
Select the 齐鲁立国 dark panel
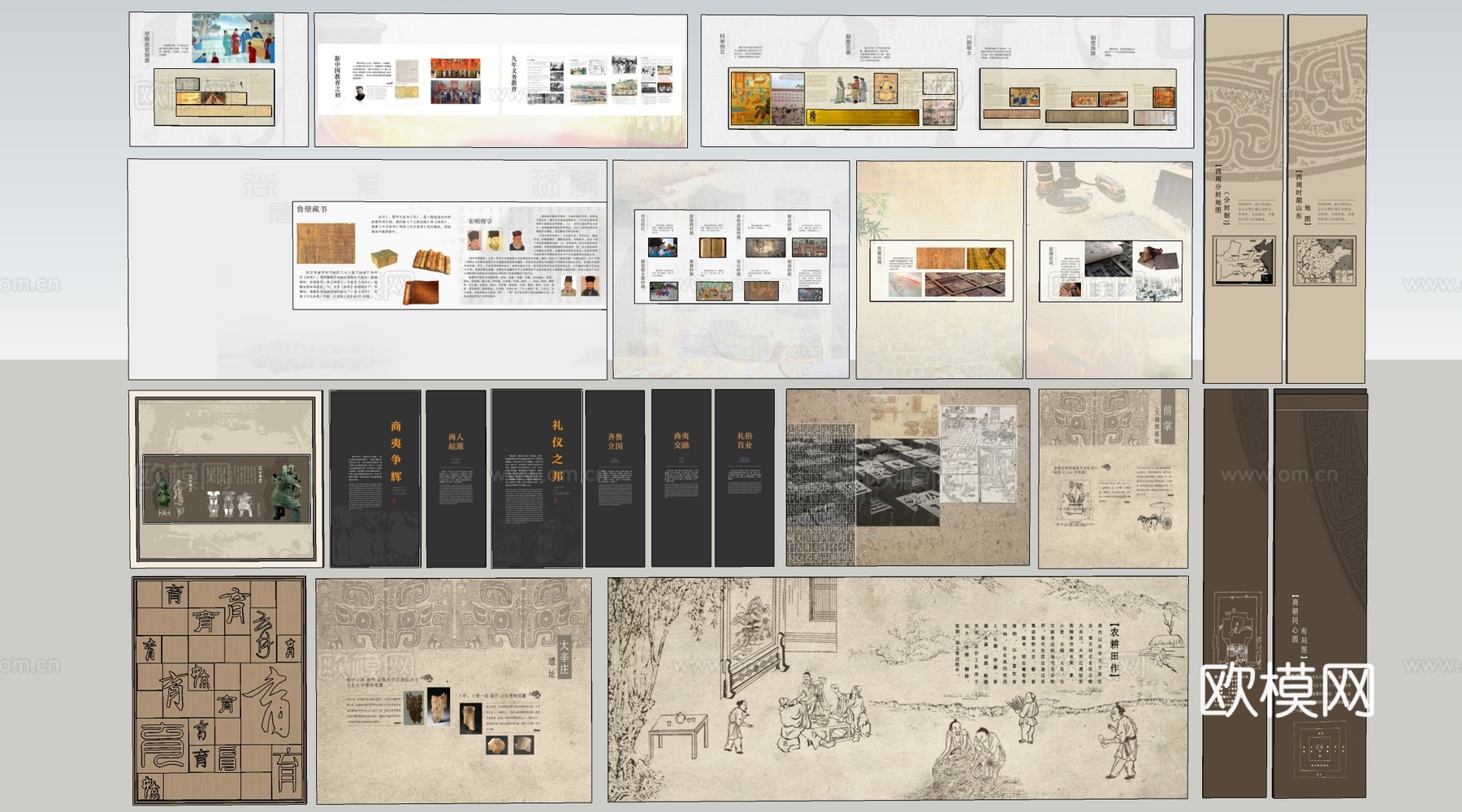tap(615, 478)
